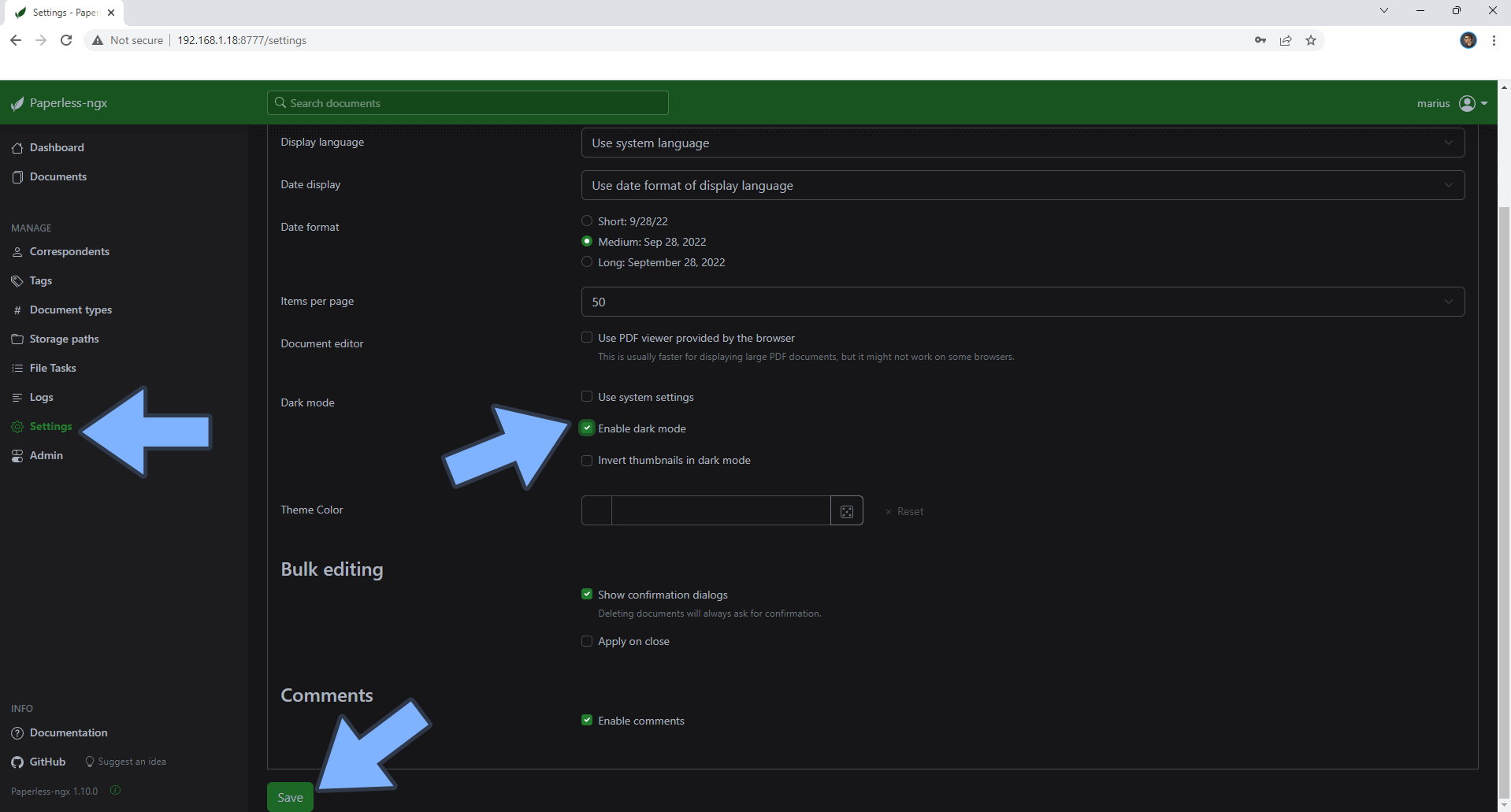The width and height of the screenshot is (1511, 812).
Task: Open Storage paths
Action: coord(63,339)
